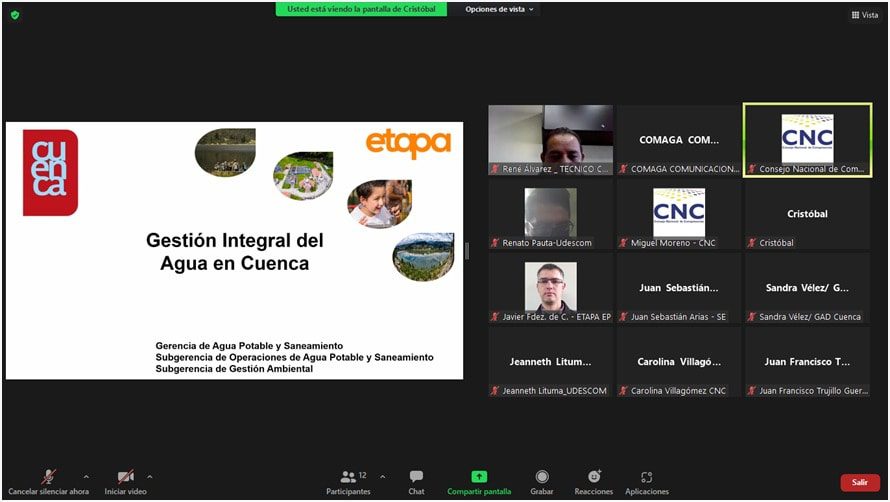The height and width of the screenshot is (502, 890).
Task: Select COMAGA COMUNICACION participant tile
Action: [679, 140]
